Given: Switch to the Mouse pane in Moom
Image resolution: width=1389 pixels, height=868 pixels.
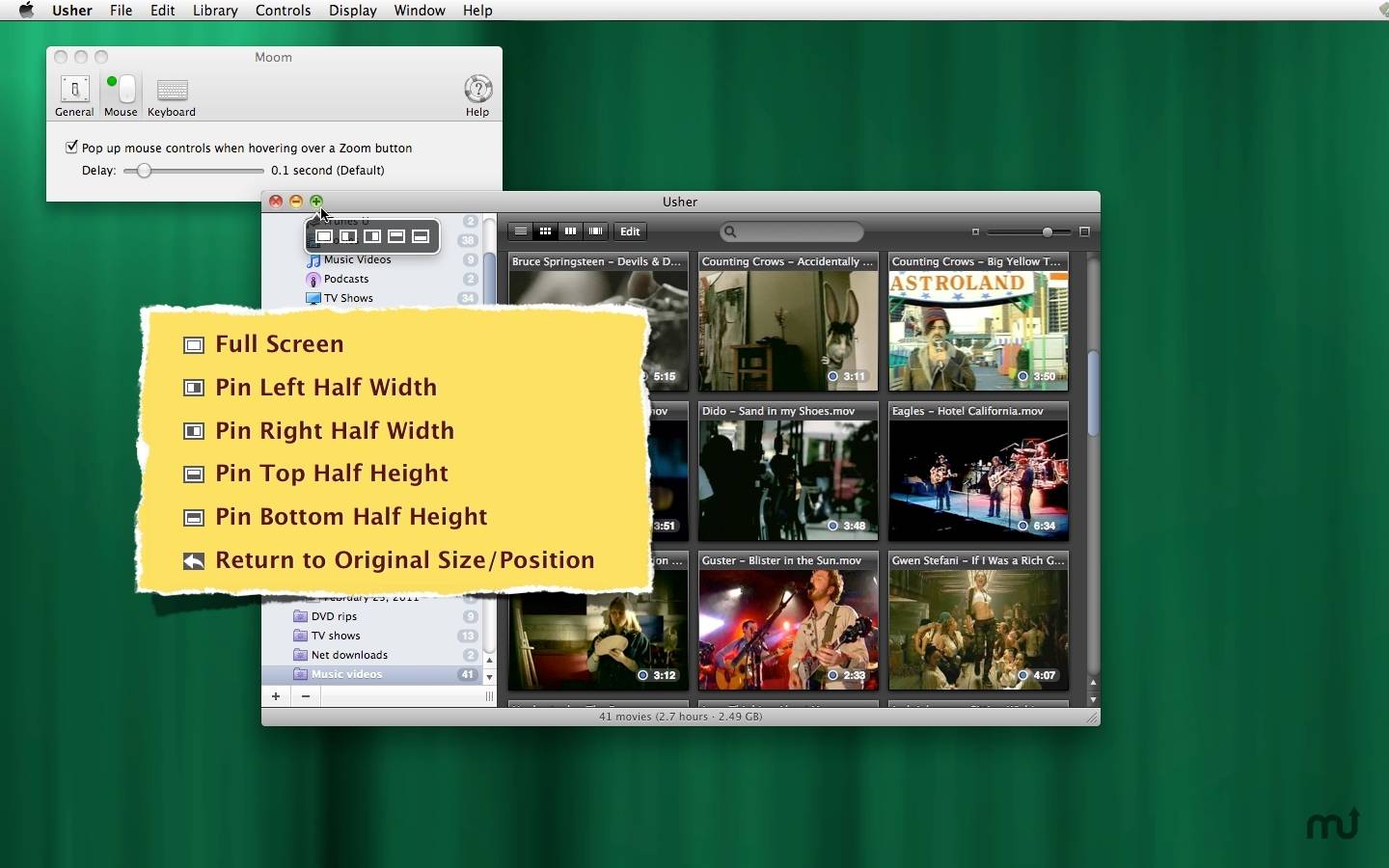Looking at the screenshot, I should click(121, 96).
